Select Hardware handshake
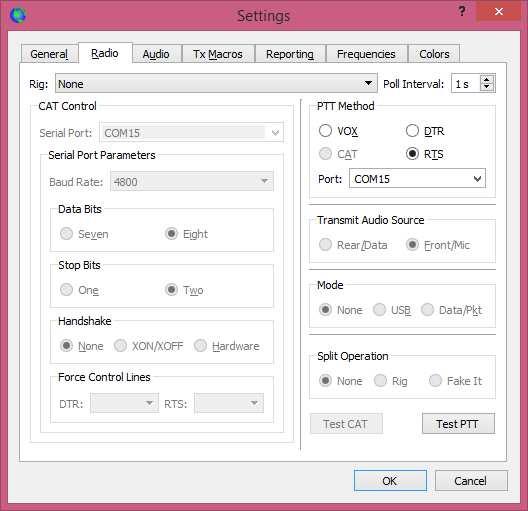Viewport: 528px width, 511px height. [x=227, y=346]
